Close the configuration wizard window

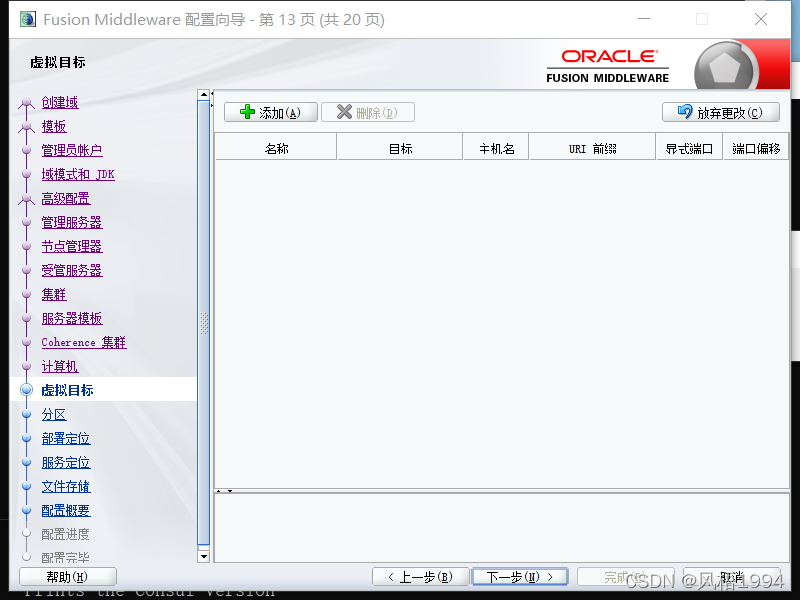click(761, 19)
